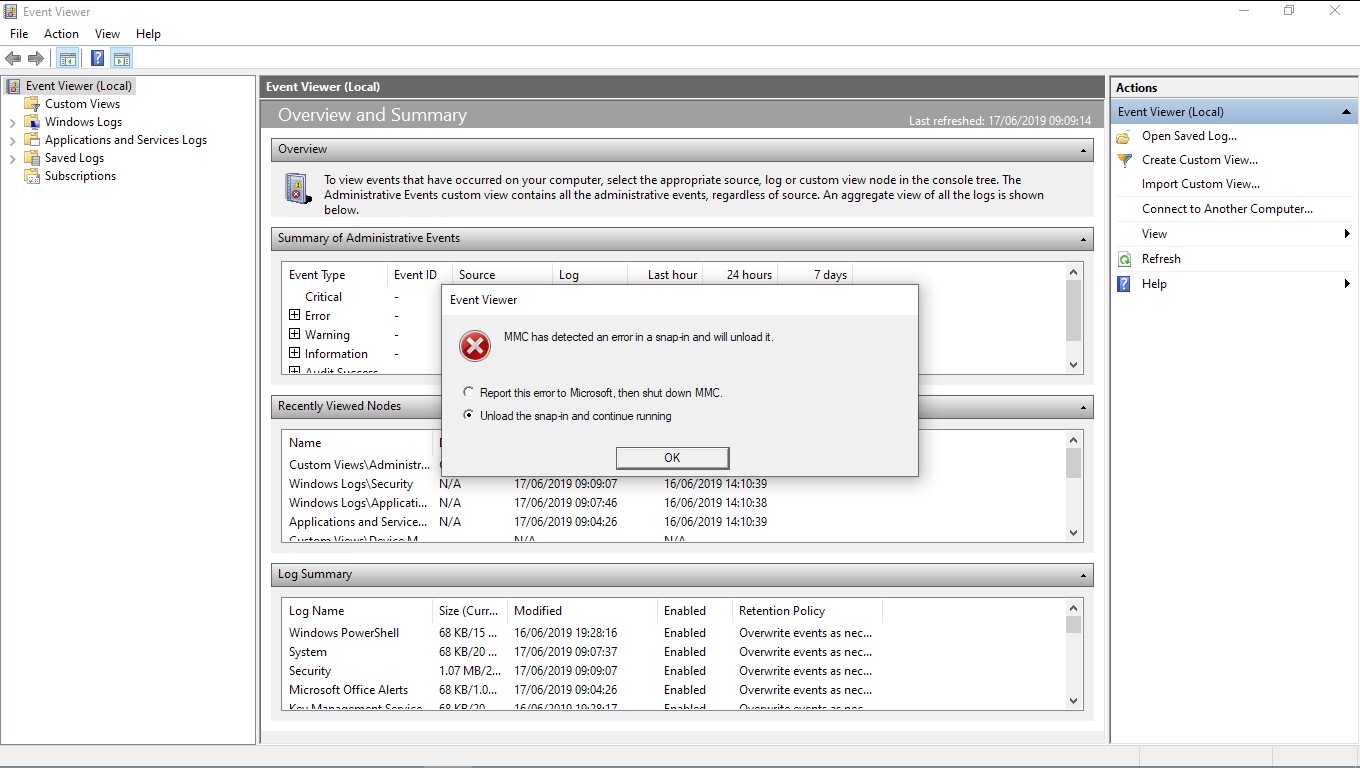Click Open Saved Log folder icon
Image resolution: width=1360 pixels, height=768 pixels.
[1125, 136]
